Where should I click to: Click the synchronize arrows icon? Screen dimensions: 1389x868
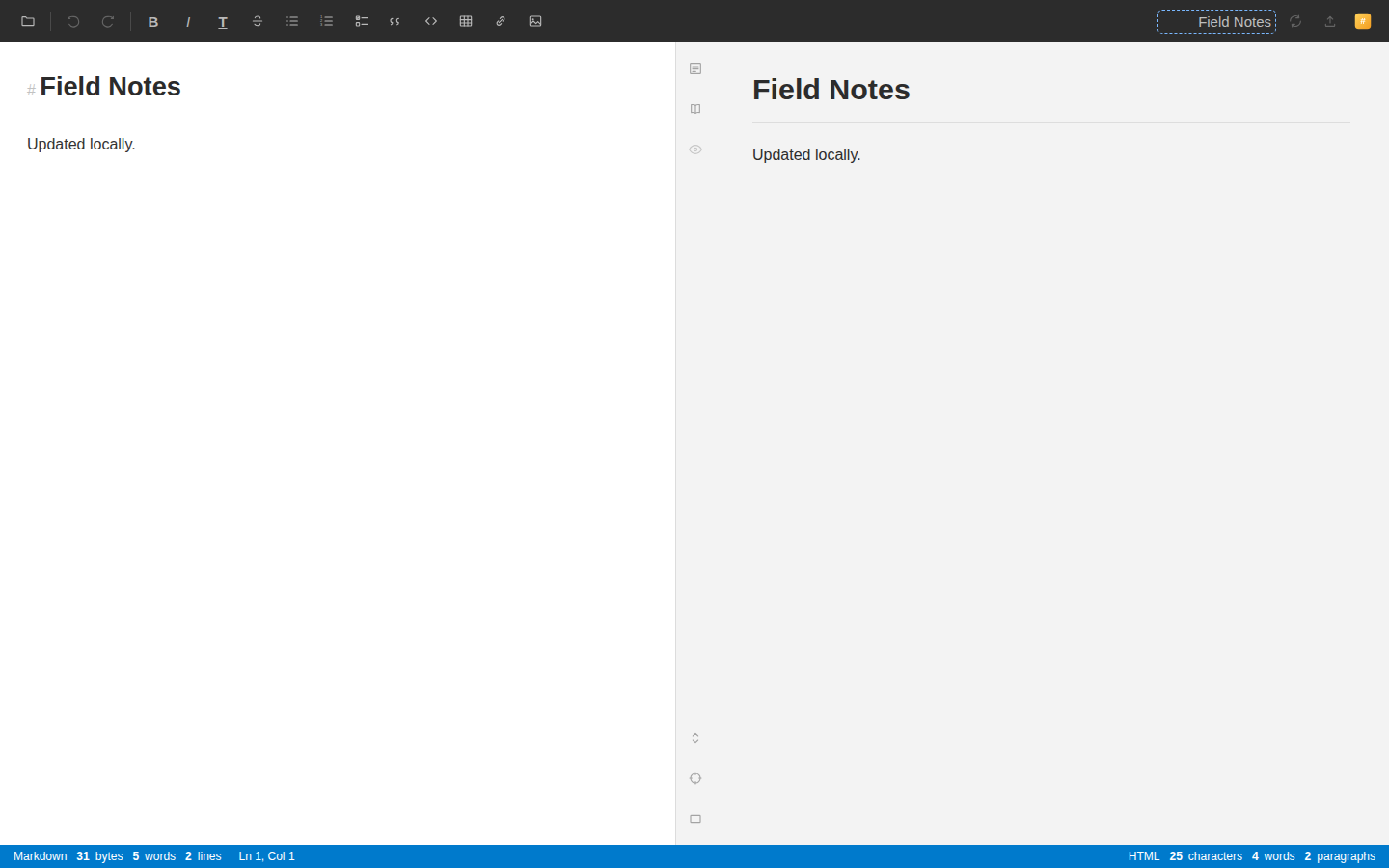click(x=1295, y=21)
